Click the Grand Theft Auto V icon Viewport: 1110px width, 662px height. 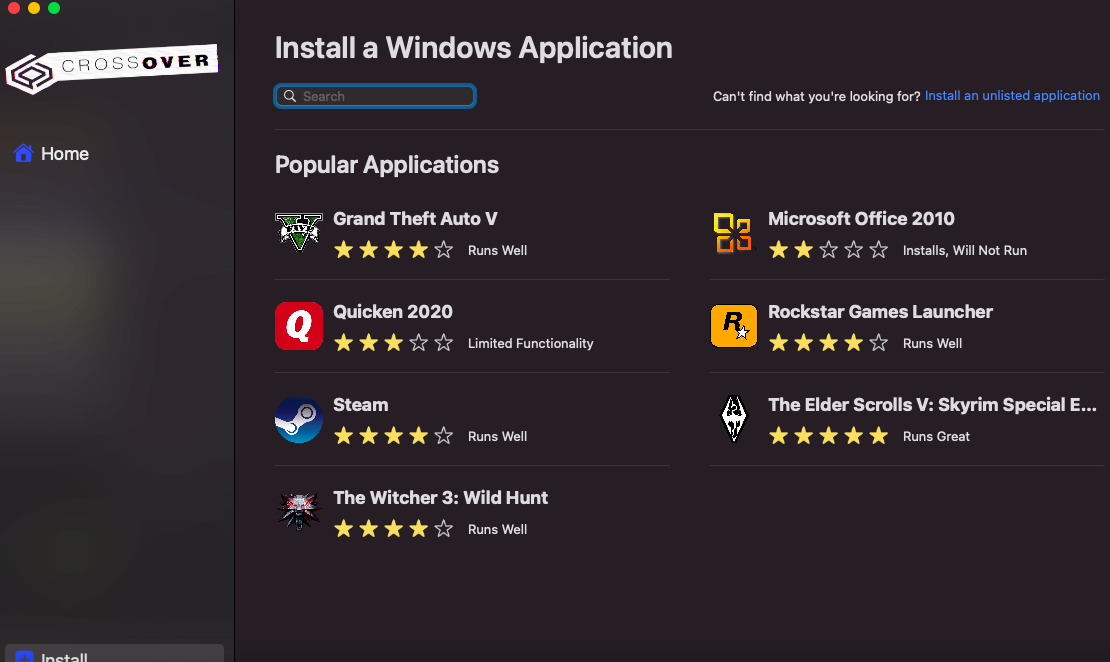(x=299, y=232)
